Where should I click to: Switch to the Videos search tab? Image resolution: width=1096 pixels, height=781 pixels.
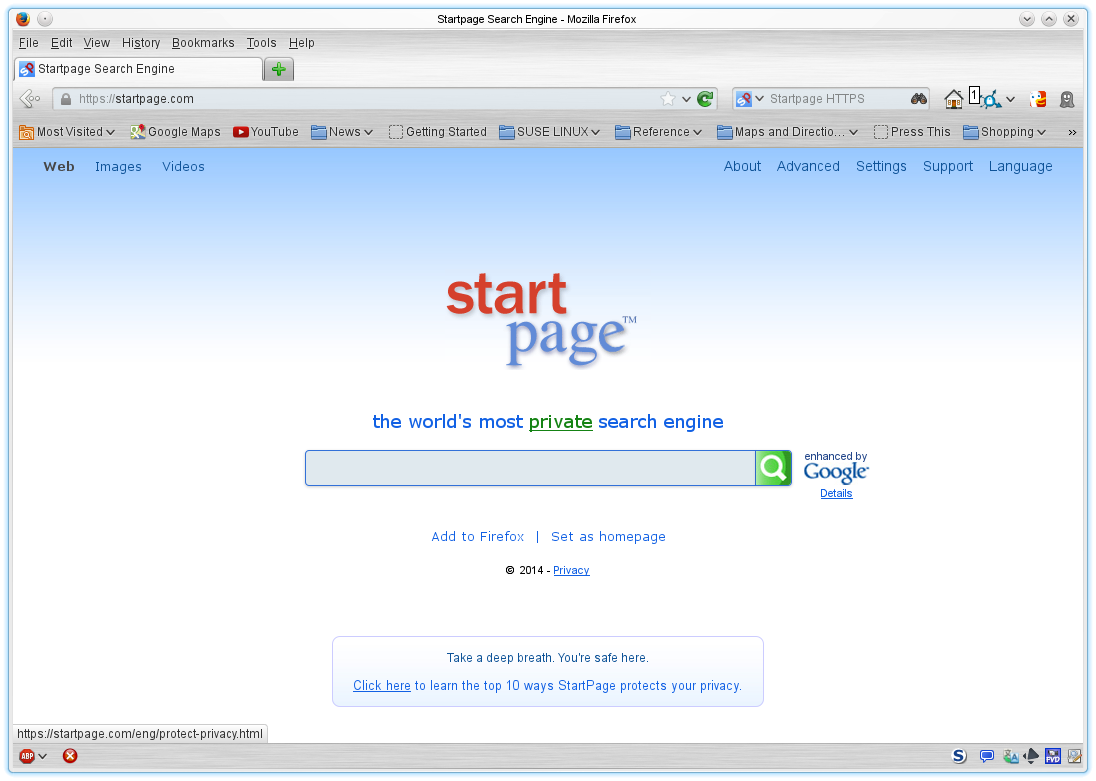[183, 166]
